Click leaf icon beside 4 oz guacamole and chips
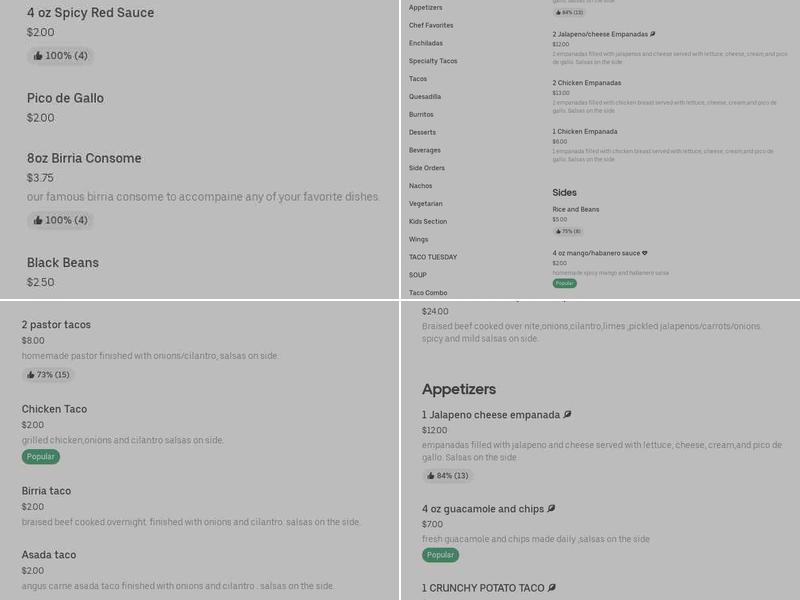 point(551,509)
